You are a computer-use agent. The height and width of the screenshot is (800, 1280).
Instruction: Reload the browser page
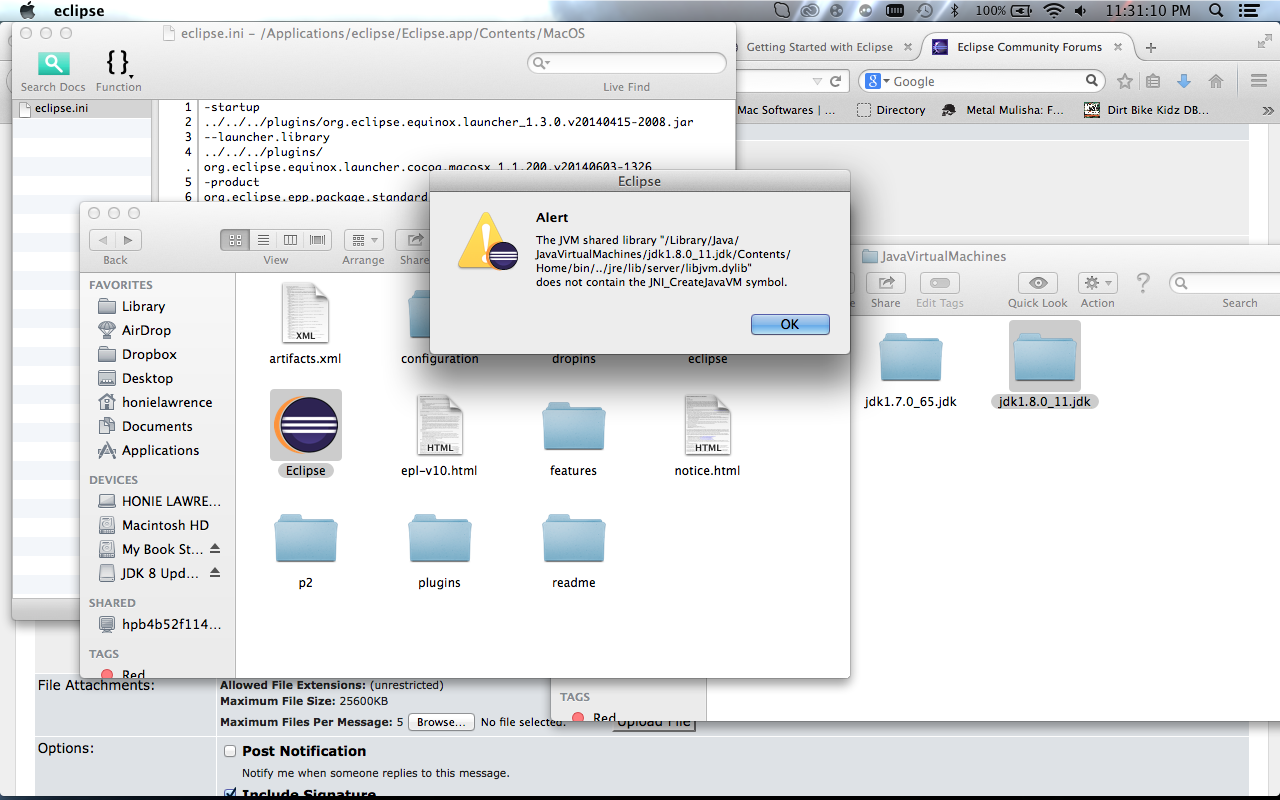tap(836, 81)
